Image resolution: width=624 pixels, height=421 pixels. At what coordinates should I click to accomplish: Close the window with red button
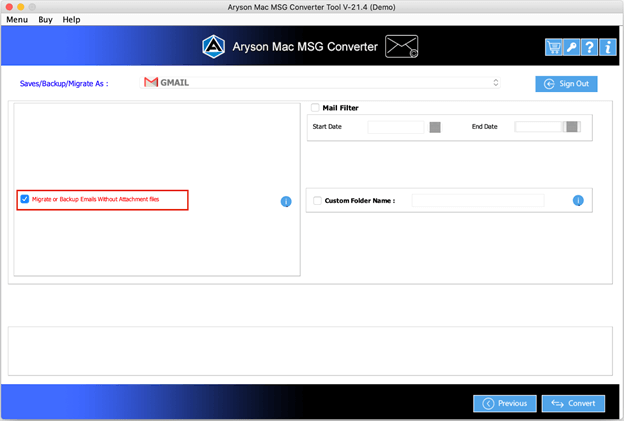click(9, 7)
